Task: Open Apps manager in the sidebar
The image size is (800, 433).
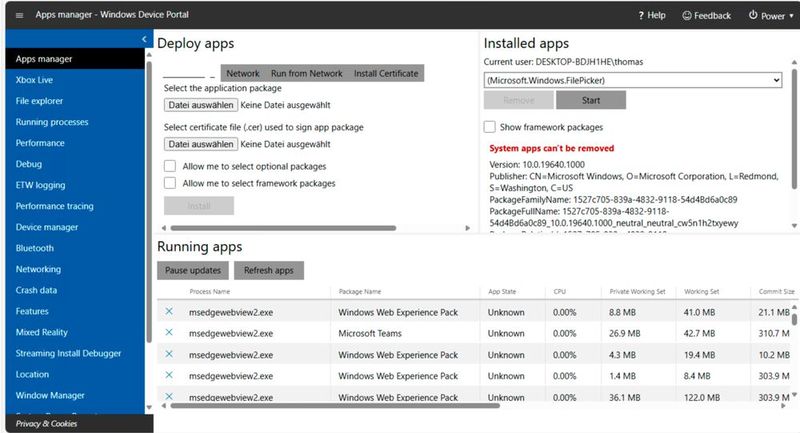Action: coord(75,59)
